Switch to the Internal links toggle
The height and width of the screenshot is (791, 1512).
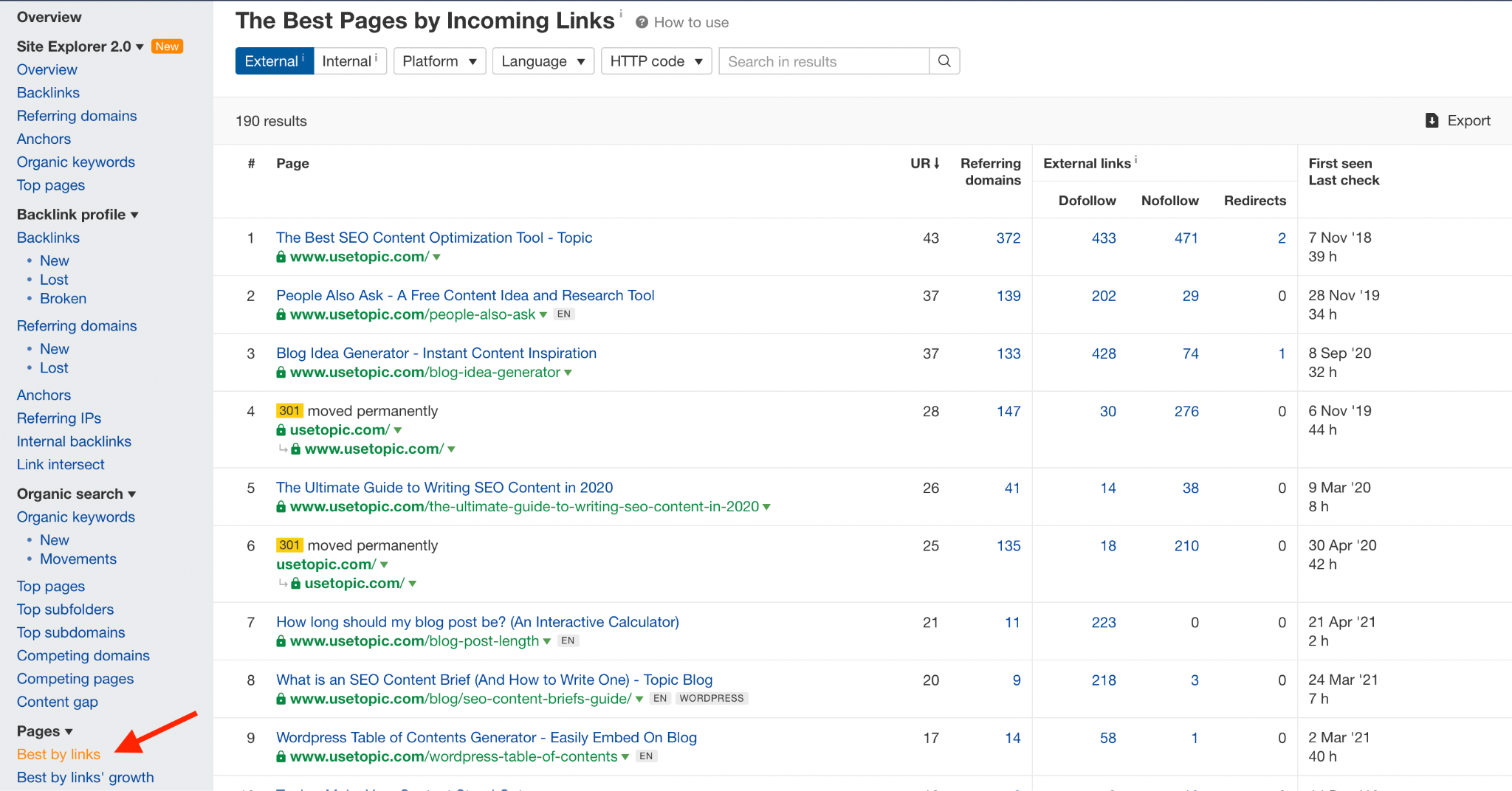coord(349,61)
